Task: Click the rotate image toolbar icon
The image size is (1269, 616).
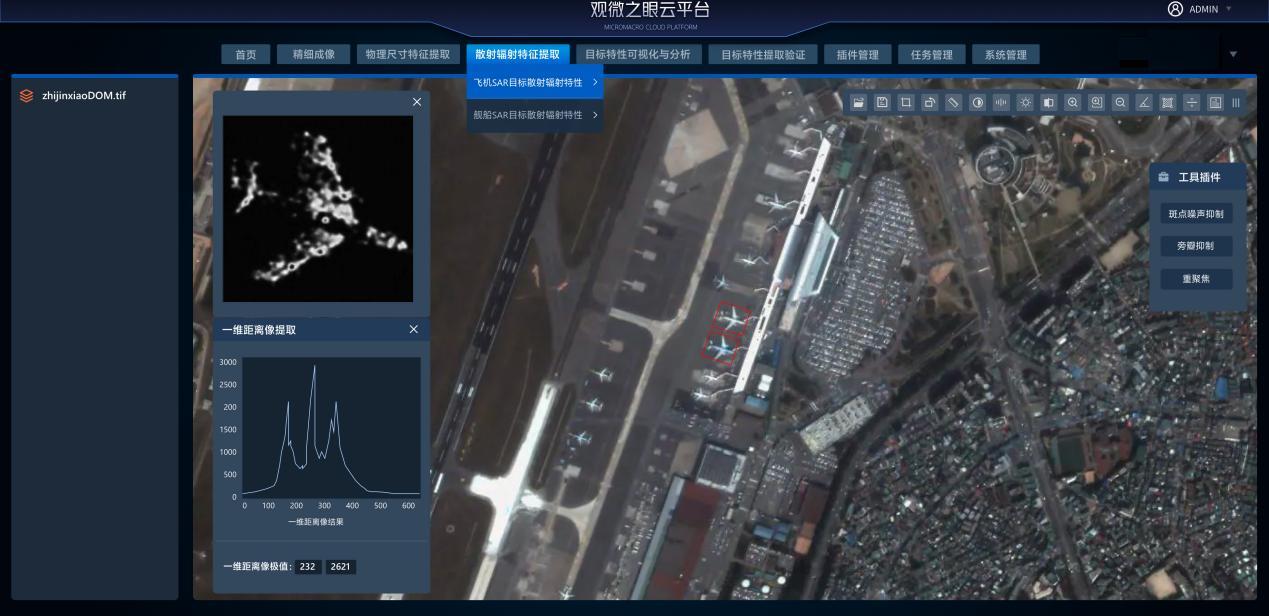Action: click(930, 102)
